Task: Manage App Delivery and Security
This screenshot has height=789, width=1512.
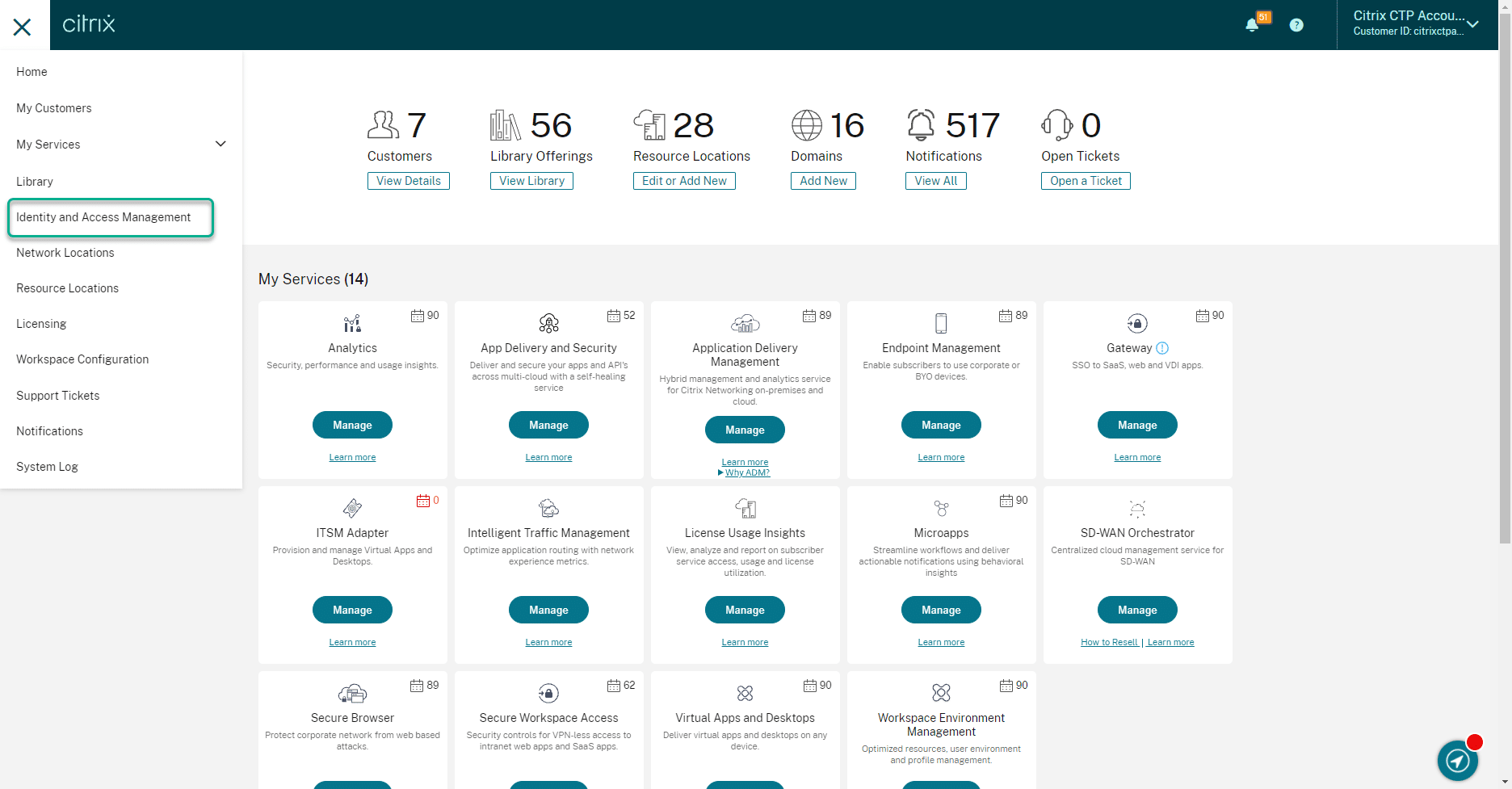Action: [x=548, y=425]
